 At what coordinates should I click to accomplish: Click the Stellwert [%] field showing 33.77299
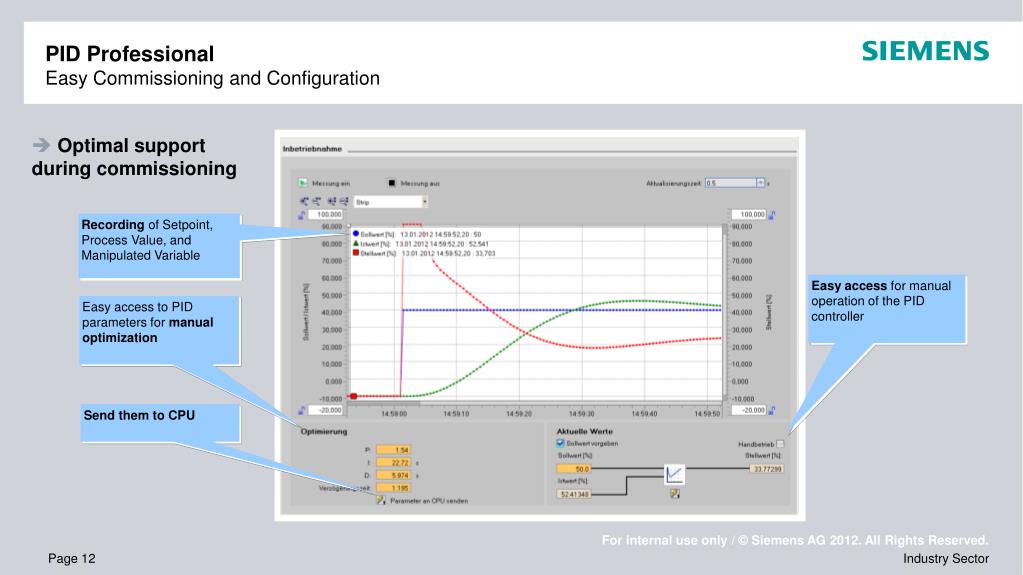click(x=767, y=469)
